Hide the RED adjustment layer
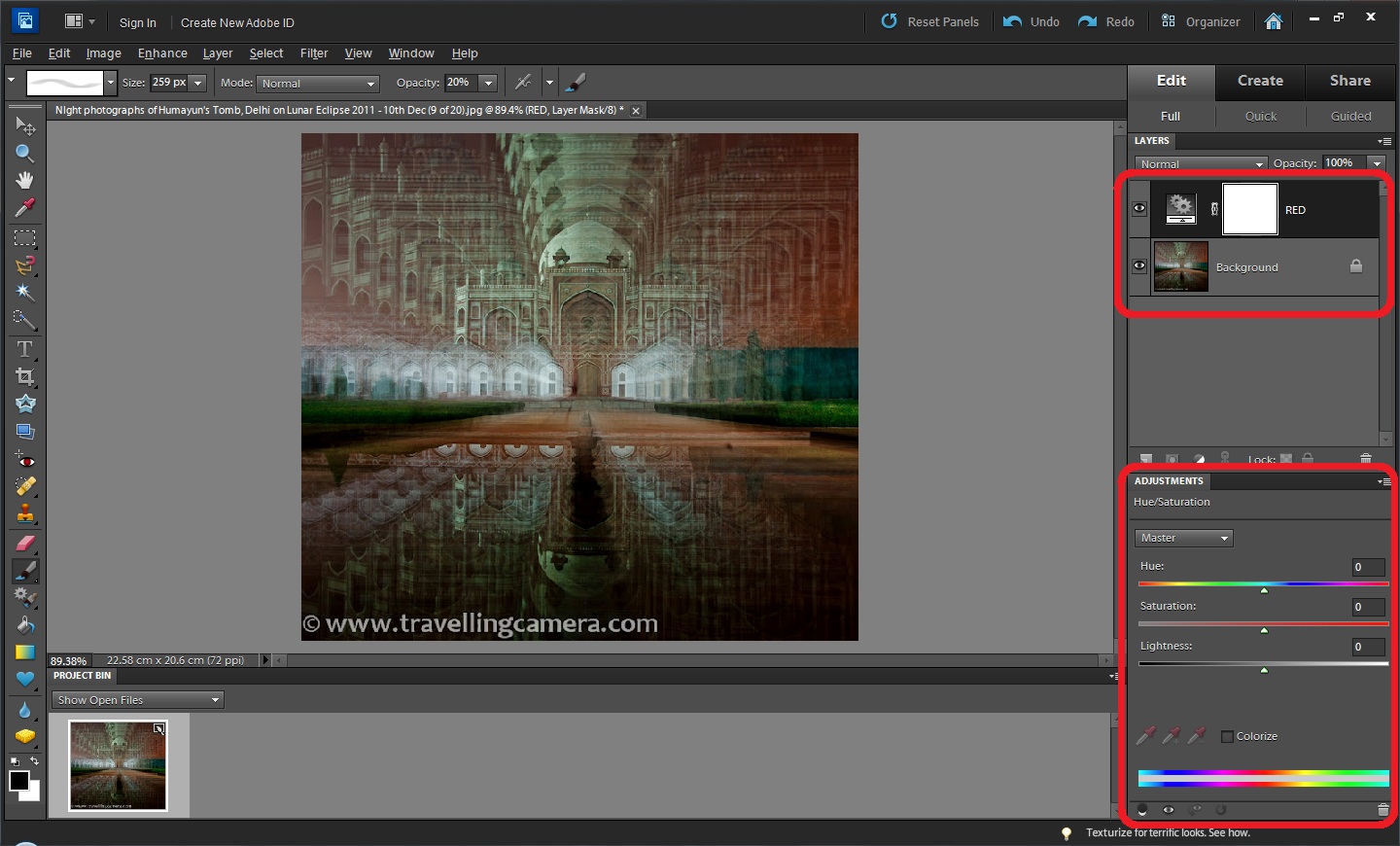1400x846 pixels. pos(1139,209)
